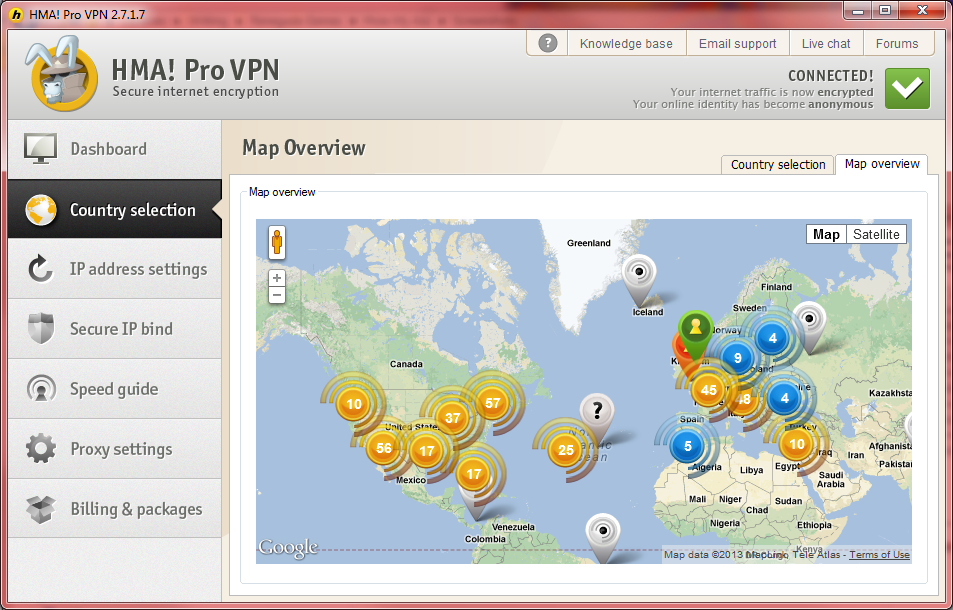This screenshot has width=953, height=610.
Task: Select the blue 5-server cluster over Spain
Action: click(687, 446)
